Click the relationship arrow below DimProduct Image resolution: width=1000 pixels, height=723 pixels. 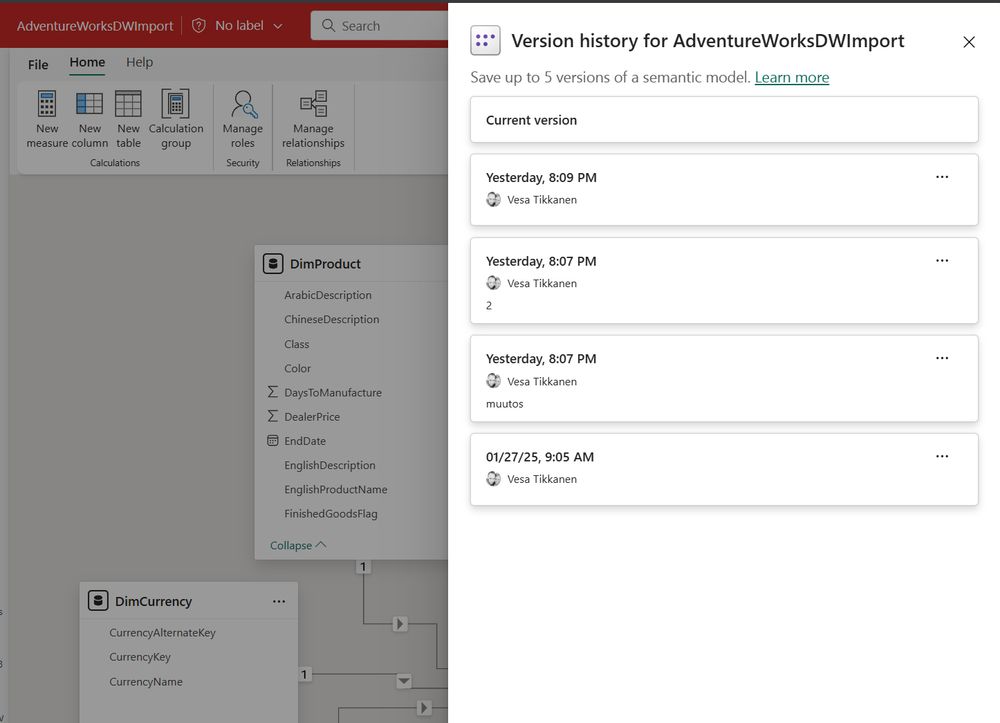(400, 624)
